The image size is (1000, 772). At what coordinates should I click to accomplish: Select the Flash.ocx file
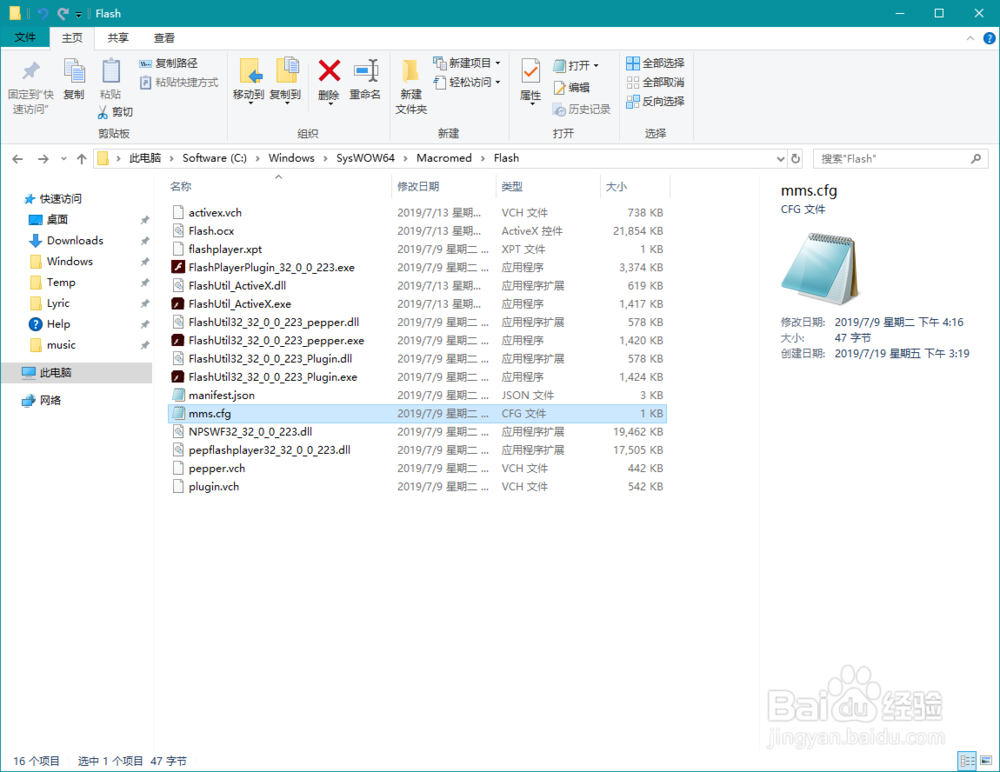click(211, 231)
